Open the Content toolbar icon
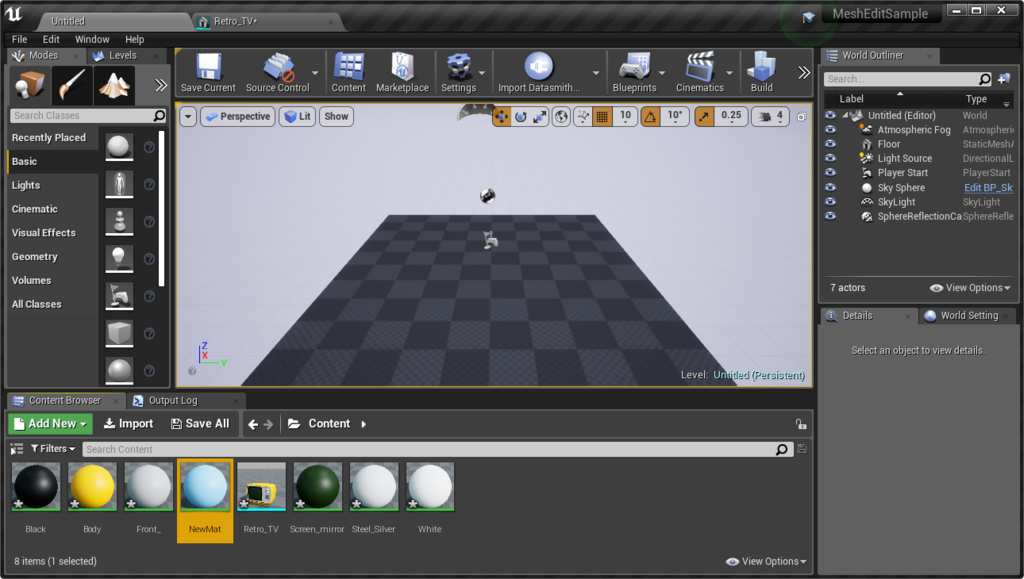 348,68
